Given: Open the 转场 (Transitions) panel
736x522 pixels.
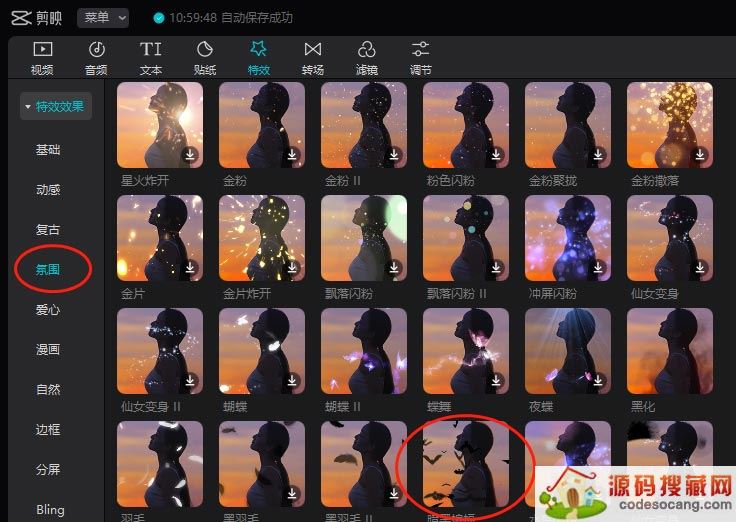Looking at the screenshot, I should (x=313, y=57).
